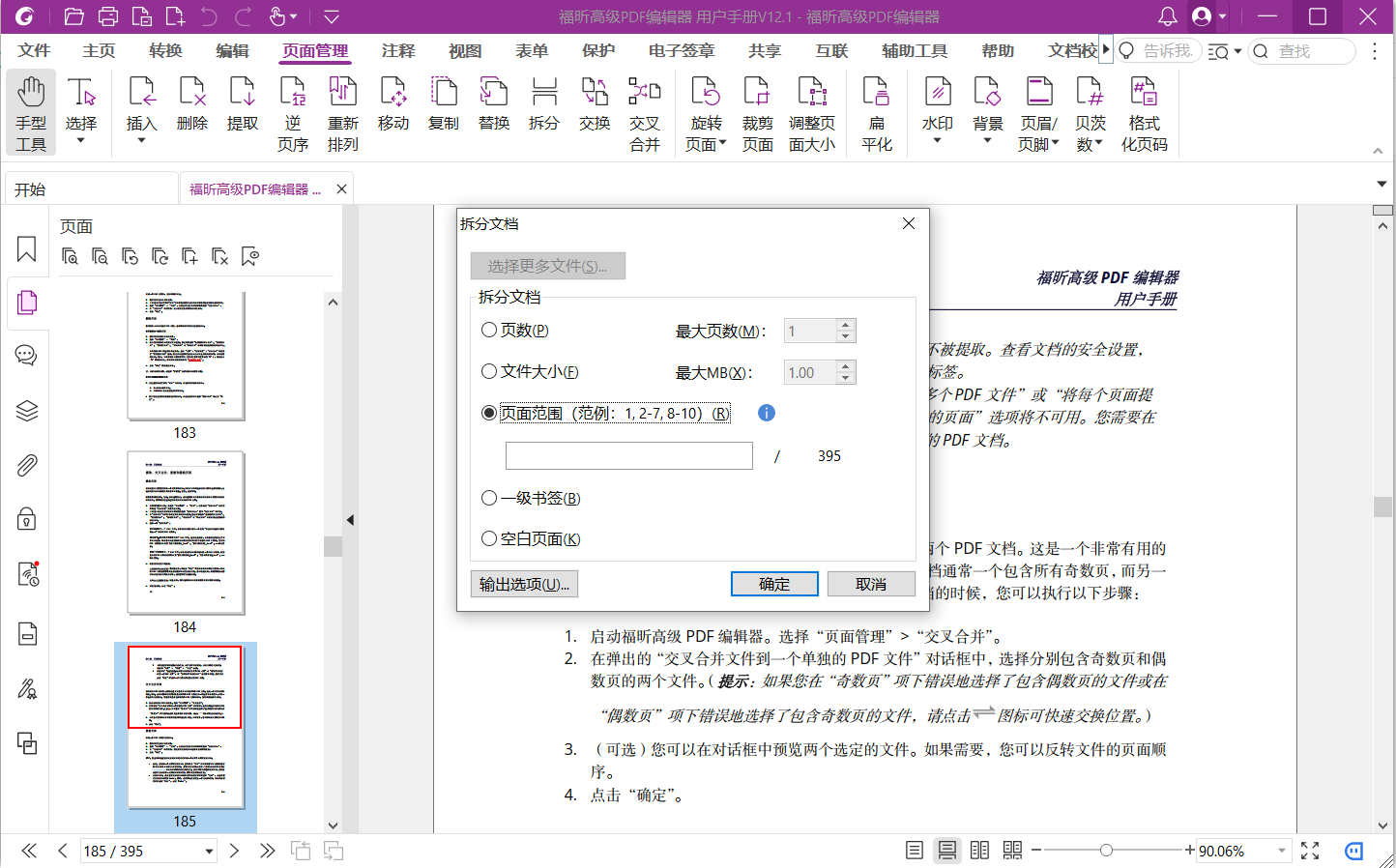The height and width of the screenshot is (868, 1396).
Task: Open the Security lock panel in sidebar
Action: (x=27, y=519)
